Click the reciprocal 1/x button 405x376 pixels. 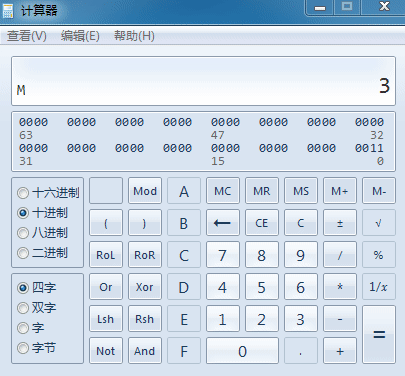pos(379,287)
